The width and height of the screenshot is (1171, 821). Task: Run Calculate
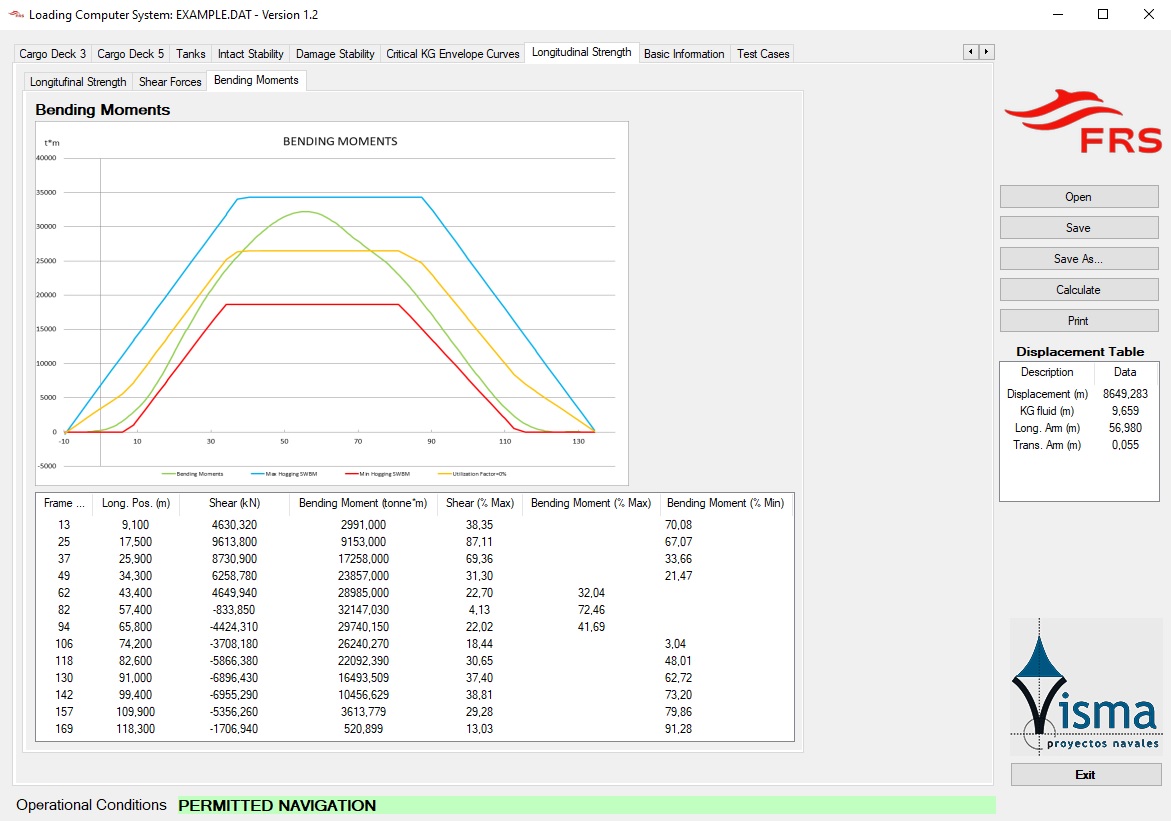[x=1078, y=290]
